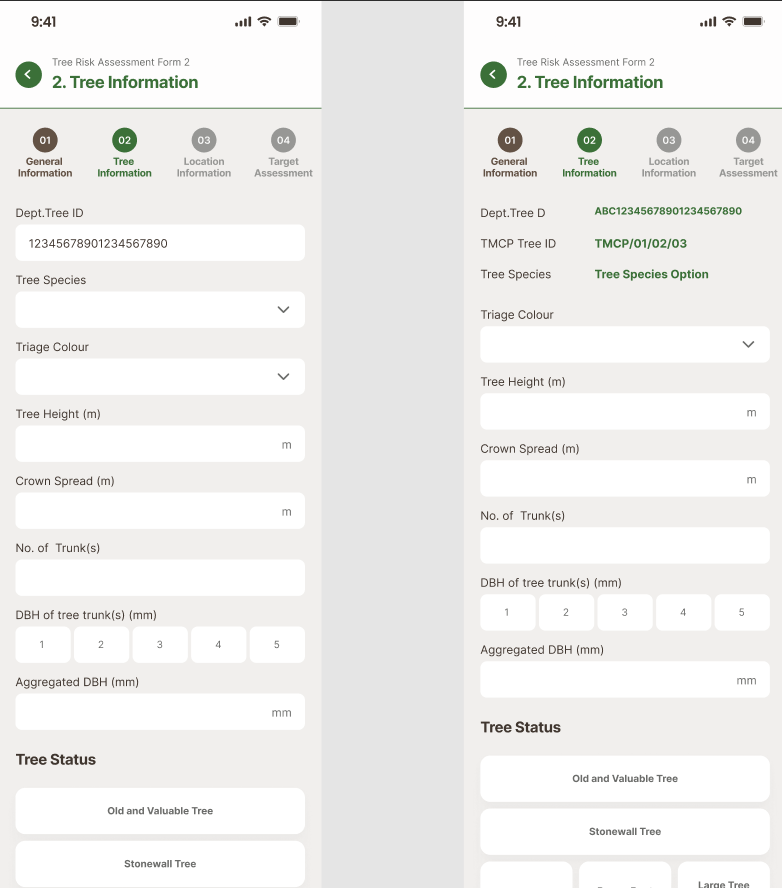Select step 03 Location circle on the left screen
The height and width of the screenshot is (888, 782).
pos(204,140)
